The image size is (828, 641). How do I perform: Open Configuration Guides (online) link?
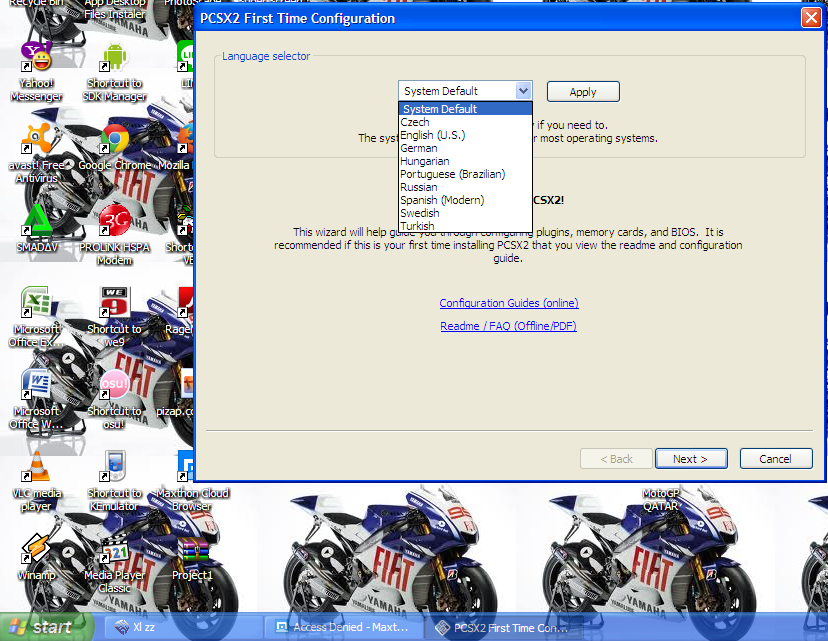coord(509,303)
